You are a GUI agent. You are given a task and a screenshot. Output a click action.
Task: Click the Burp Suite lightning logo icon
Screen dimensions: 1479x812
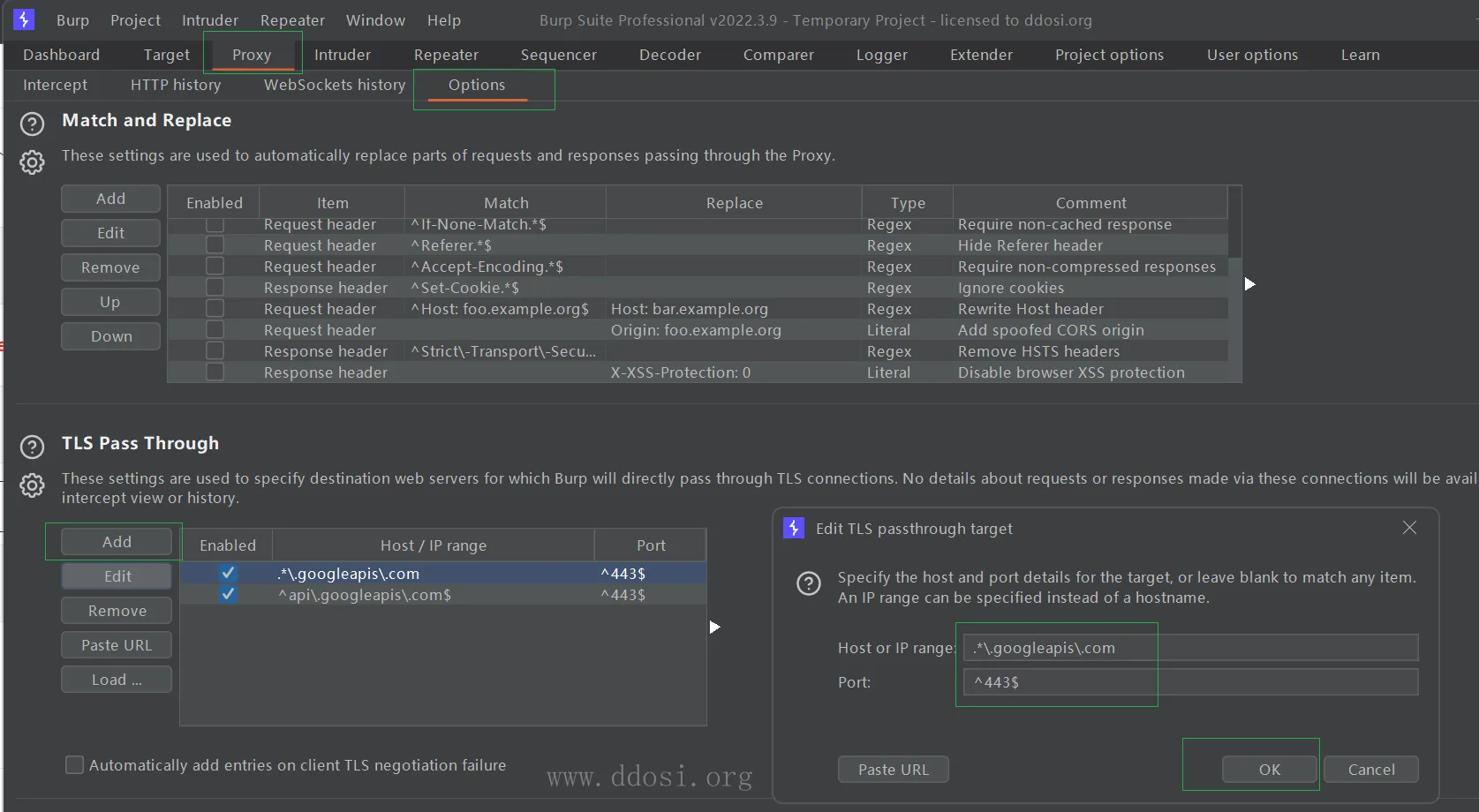pyautogui.click(x=24, y=19)
